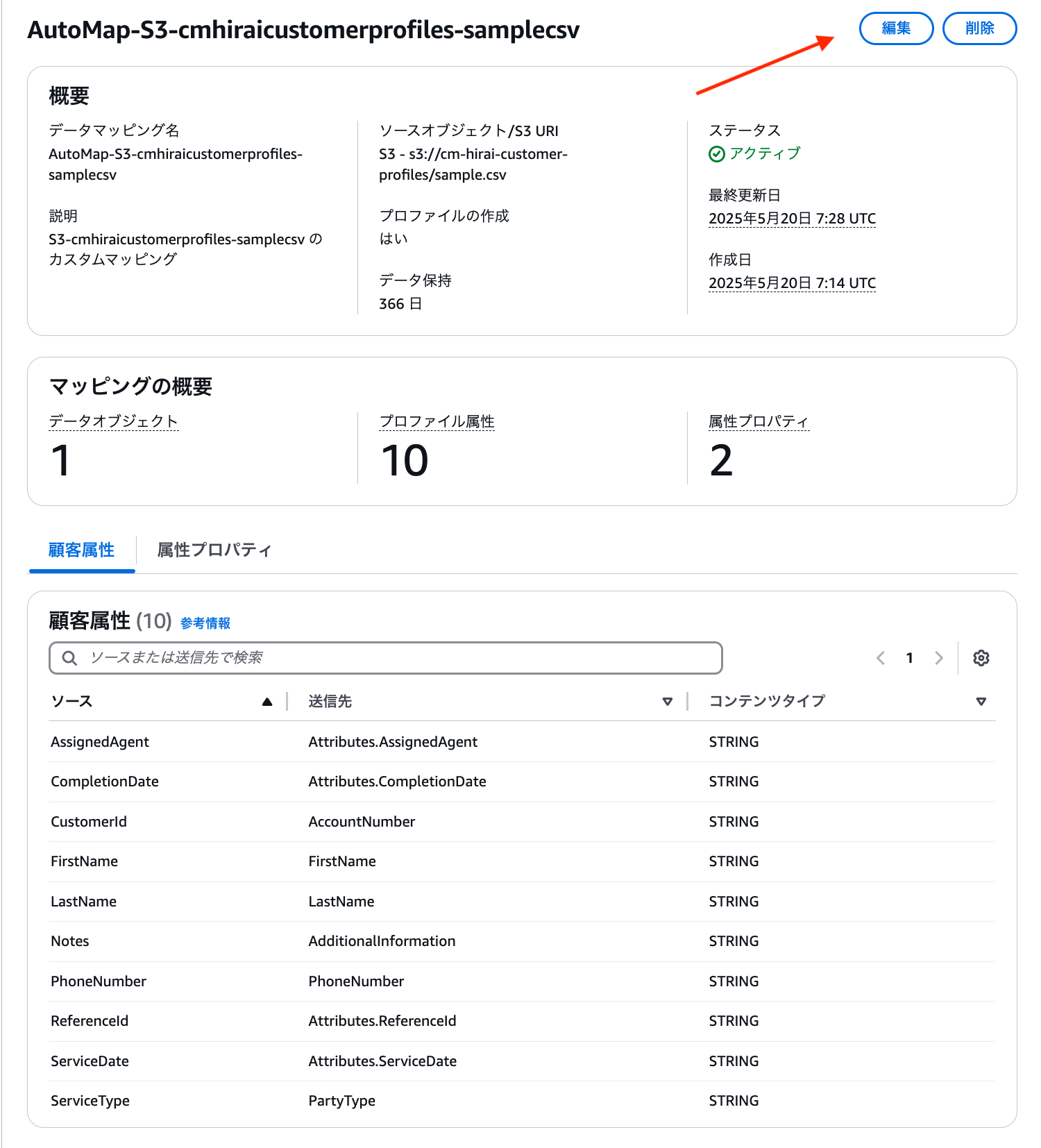This screenshot has height=1148, width=1041.
Task: Click the プロファイルの作成 field label
Action: (x=444, y=216)
